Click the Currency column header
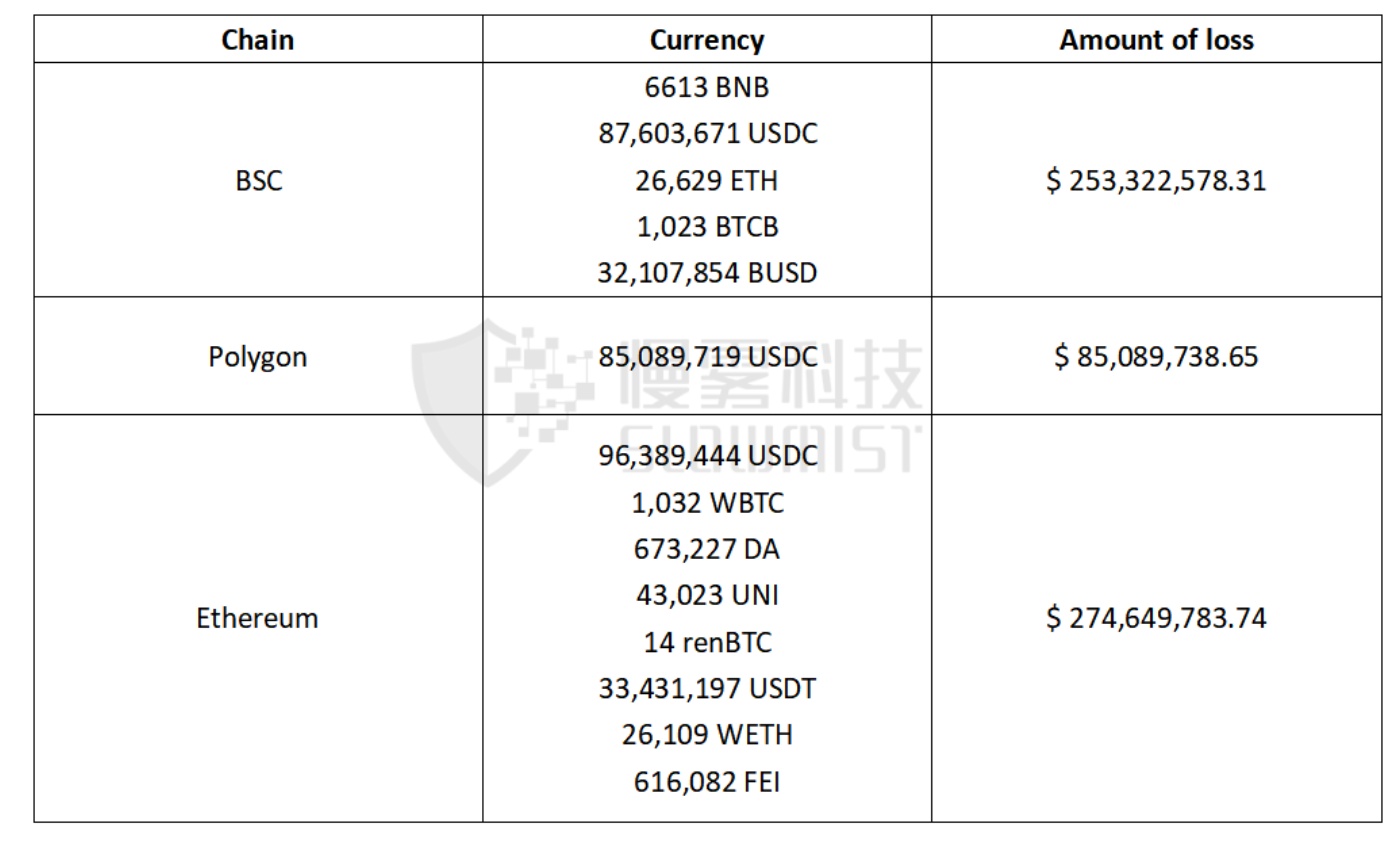Image resolution: width=1395 pixels, height=850 pixels. (706, 40)
